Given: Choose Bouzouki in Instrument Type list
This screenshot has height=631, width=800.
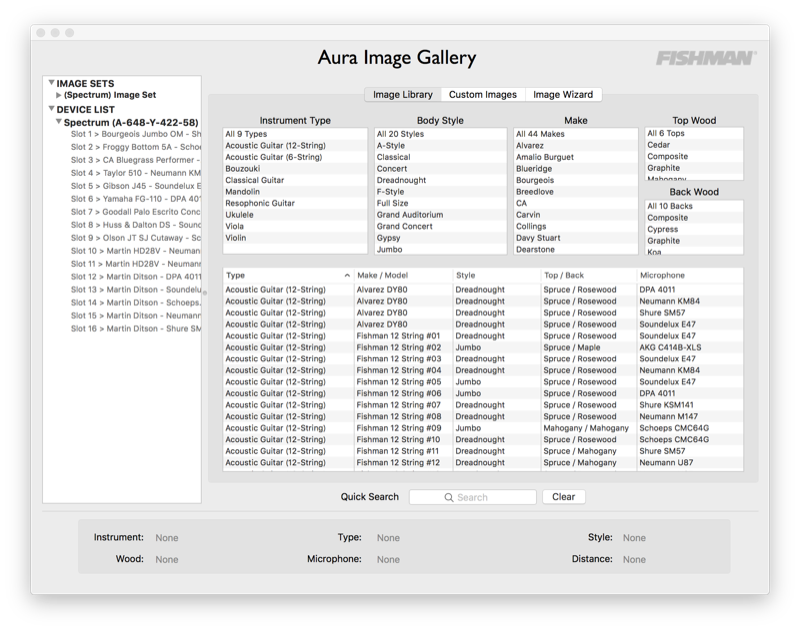Looking at the screenshot, I should 295,168.
